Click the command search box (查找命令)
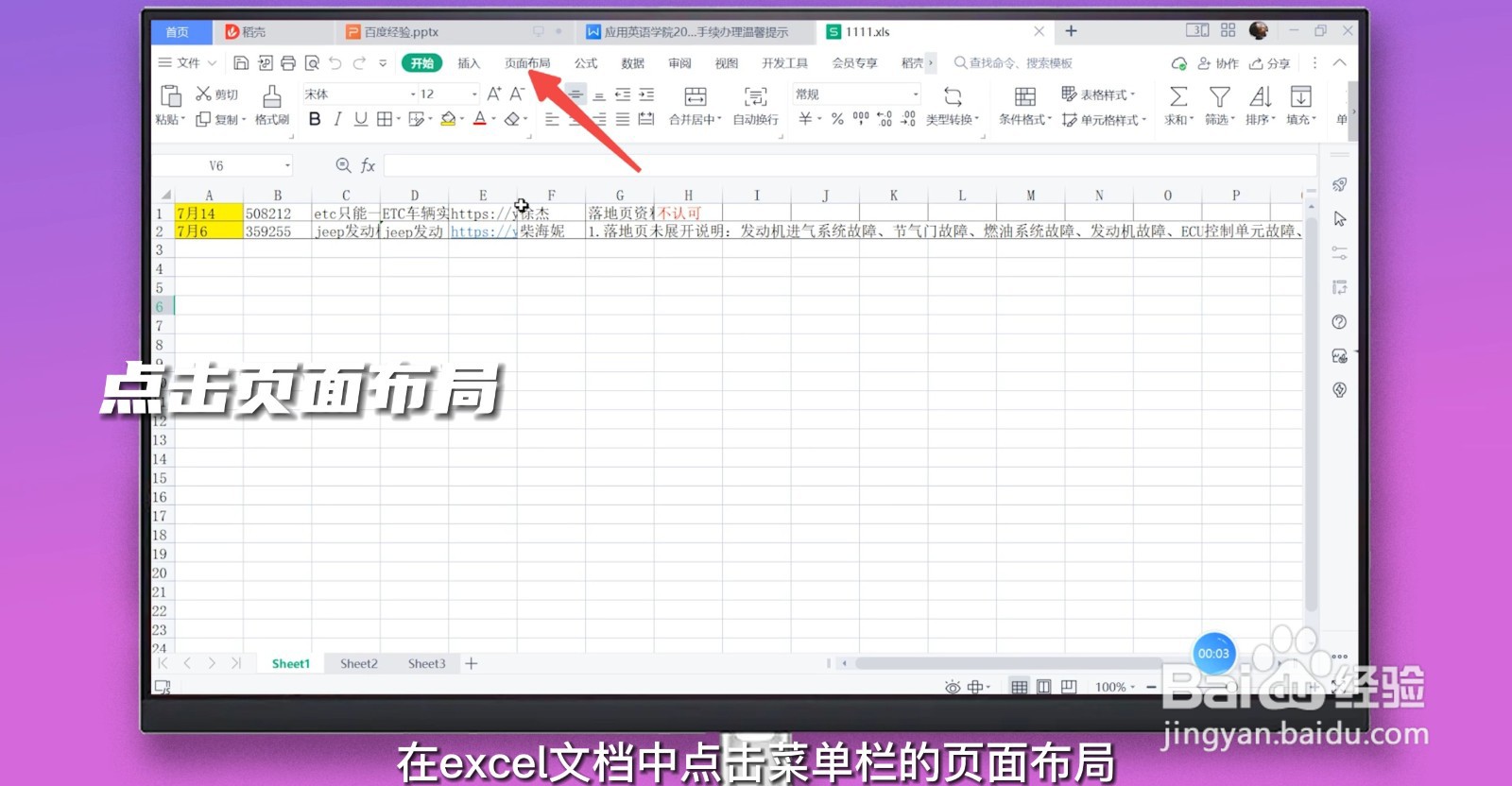 point(1013,63)
